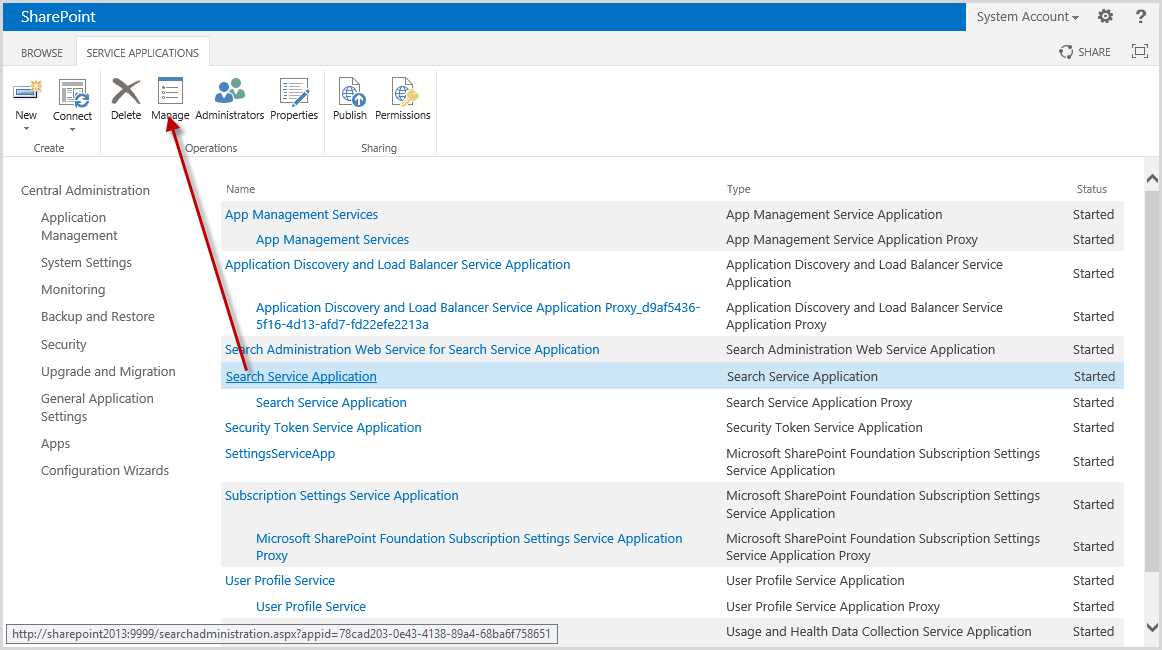
Task: Select the Manage icon in the ribbon
Action: [169, 99]
